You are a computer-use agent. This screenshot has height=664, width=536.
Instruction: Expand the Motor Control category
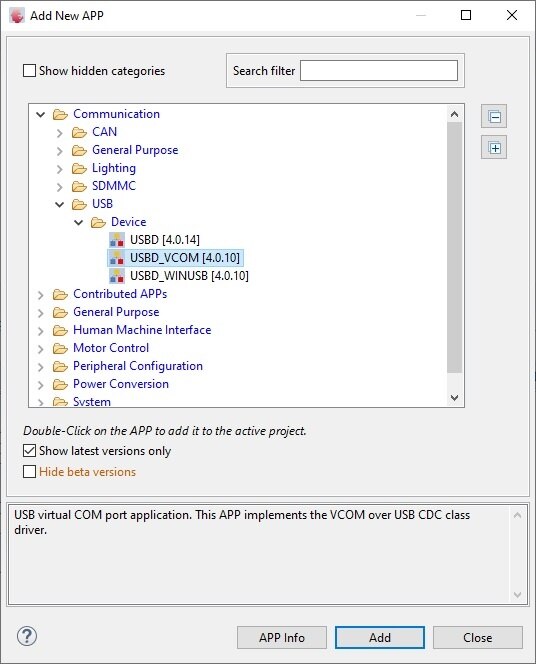41,349
